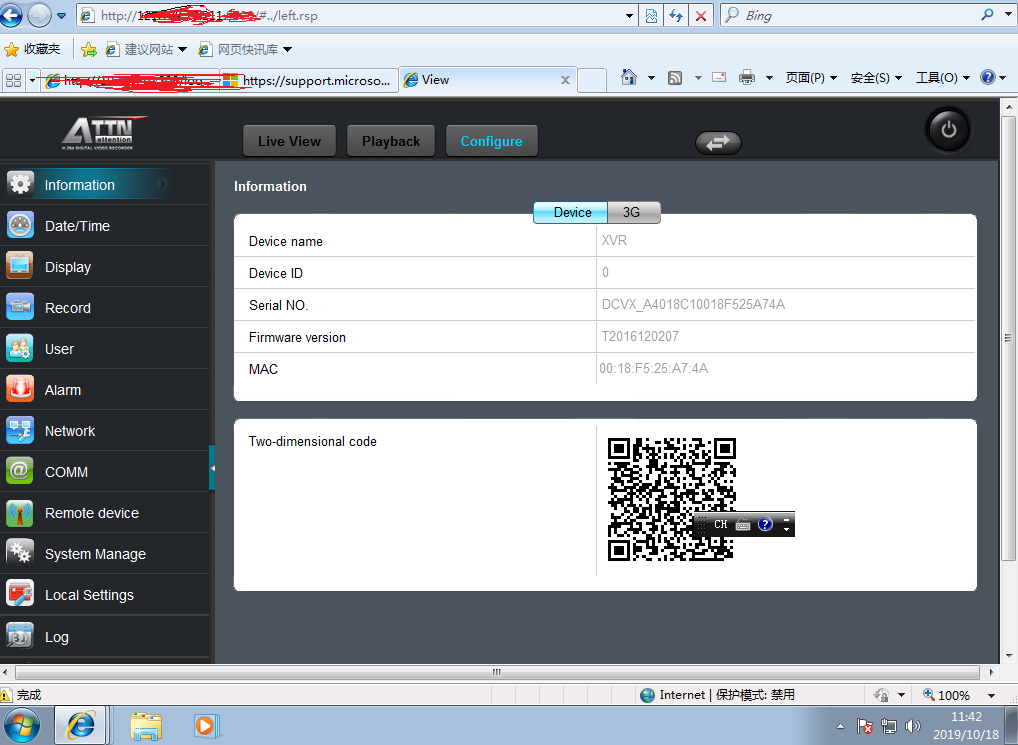The height and width of the screenshot is (745, 1018).
Task: Click the swap arrows toggle button
Action: tap(718, 143)
